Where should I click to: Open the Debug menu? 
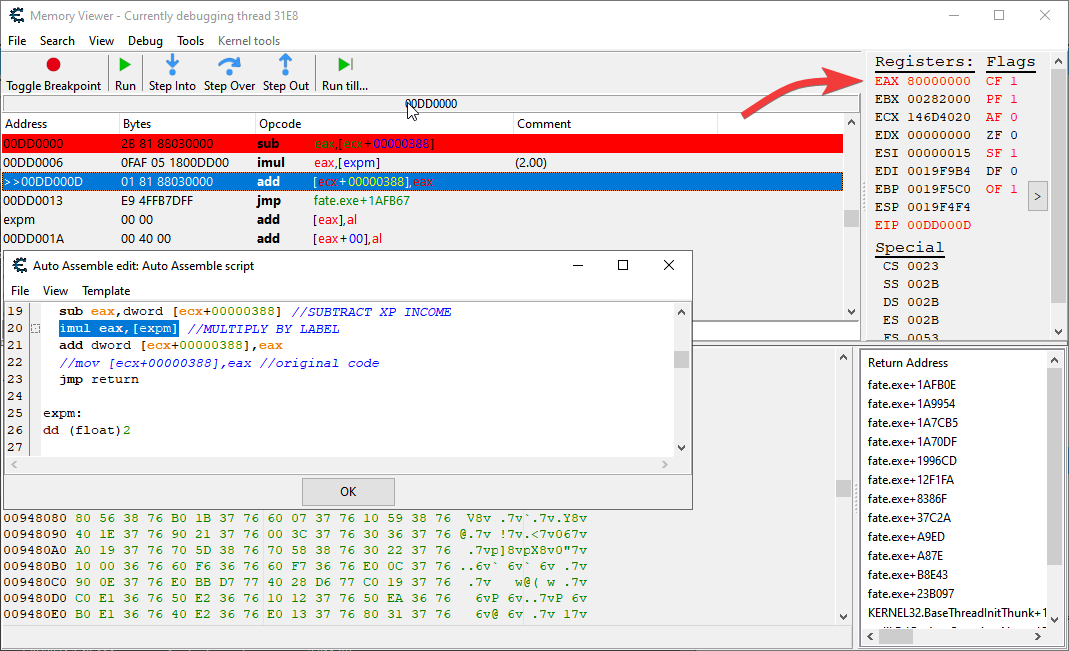145,41
